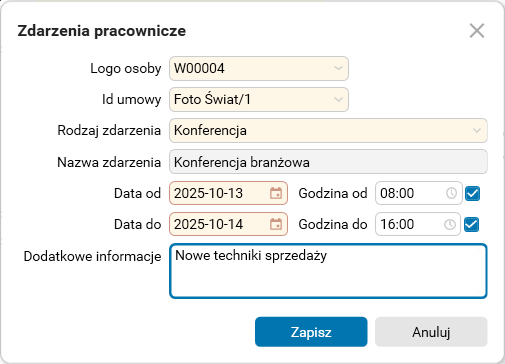The width and height of the screenshot is (505, 364).
Task: Click the Nazwa zdarzenia field
Action: click(x=328, y=162)
